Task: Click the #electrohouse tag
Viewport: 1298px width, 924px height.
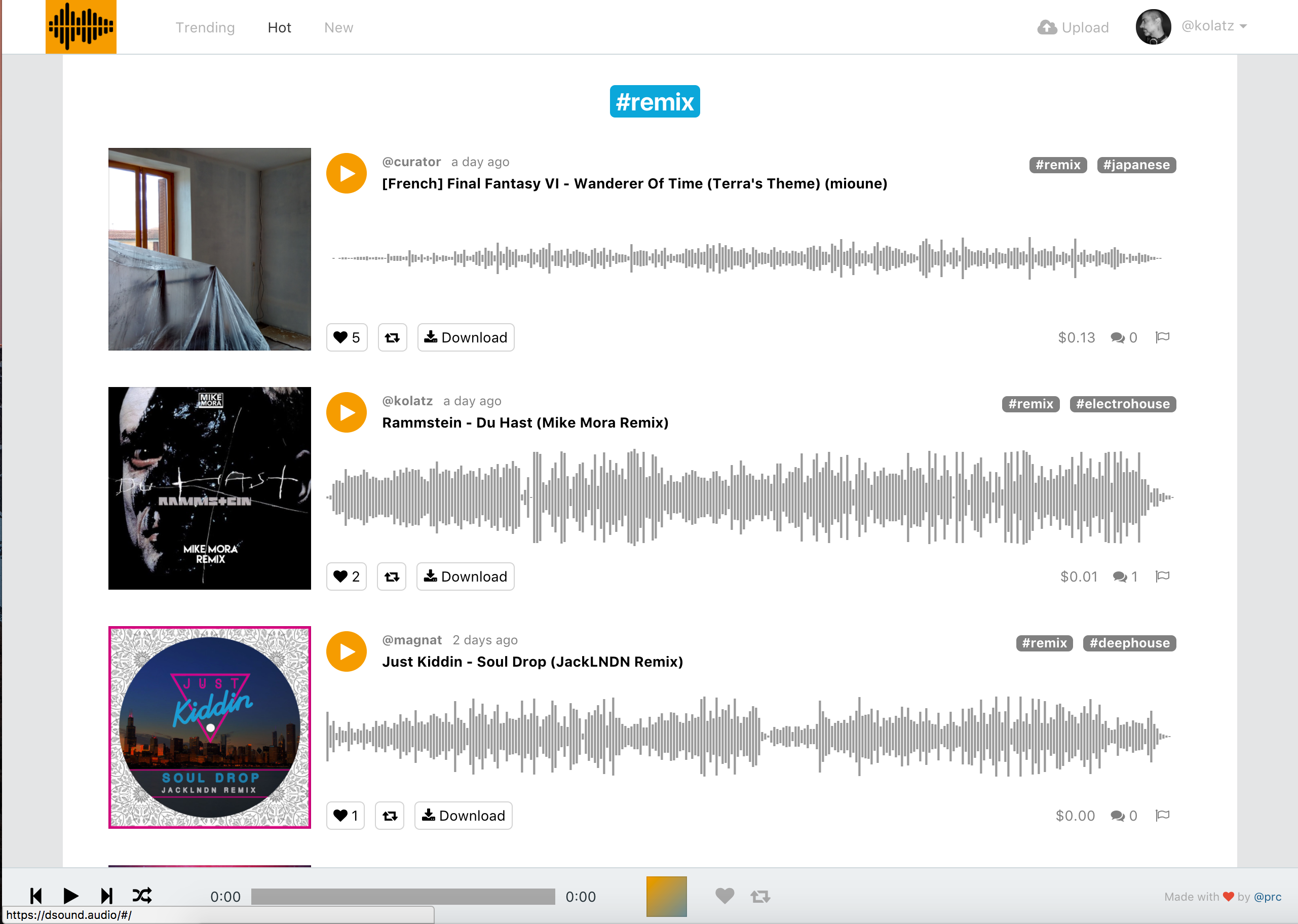Action: [1123, 404]
